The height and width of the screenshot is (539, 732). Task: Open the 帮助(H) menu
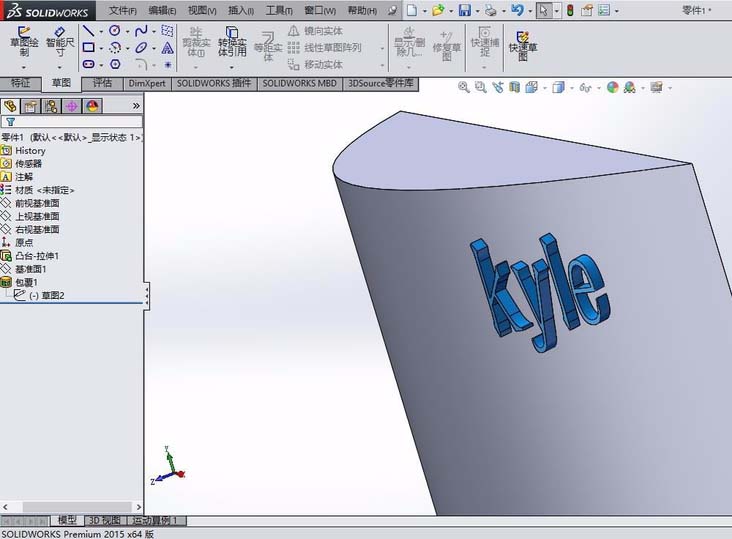coord(363,10)
